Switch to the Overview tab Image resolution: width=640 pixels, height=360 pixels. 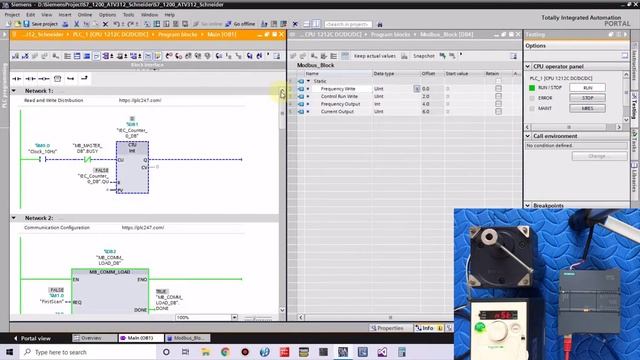click(x=94, y=338)
